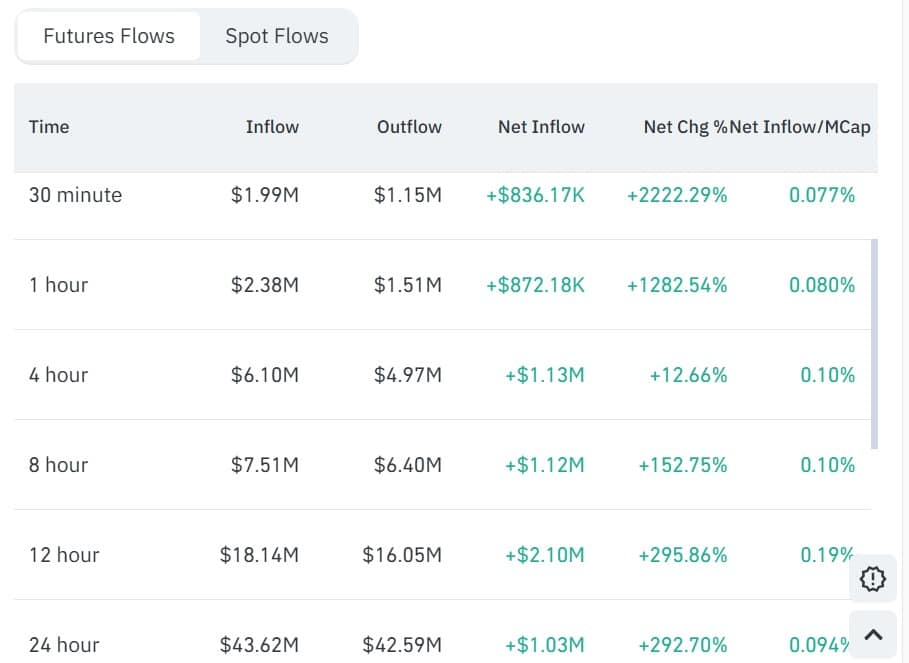Click the 4 hour row label
909x663 pixels.
click(58, 375)
